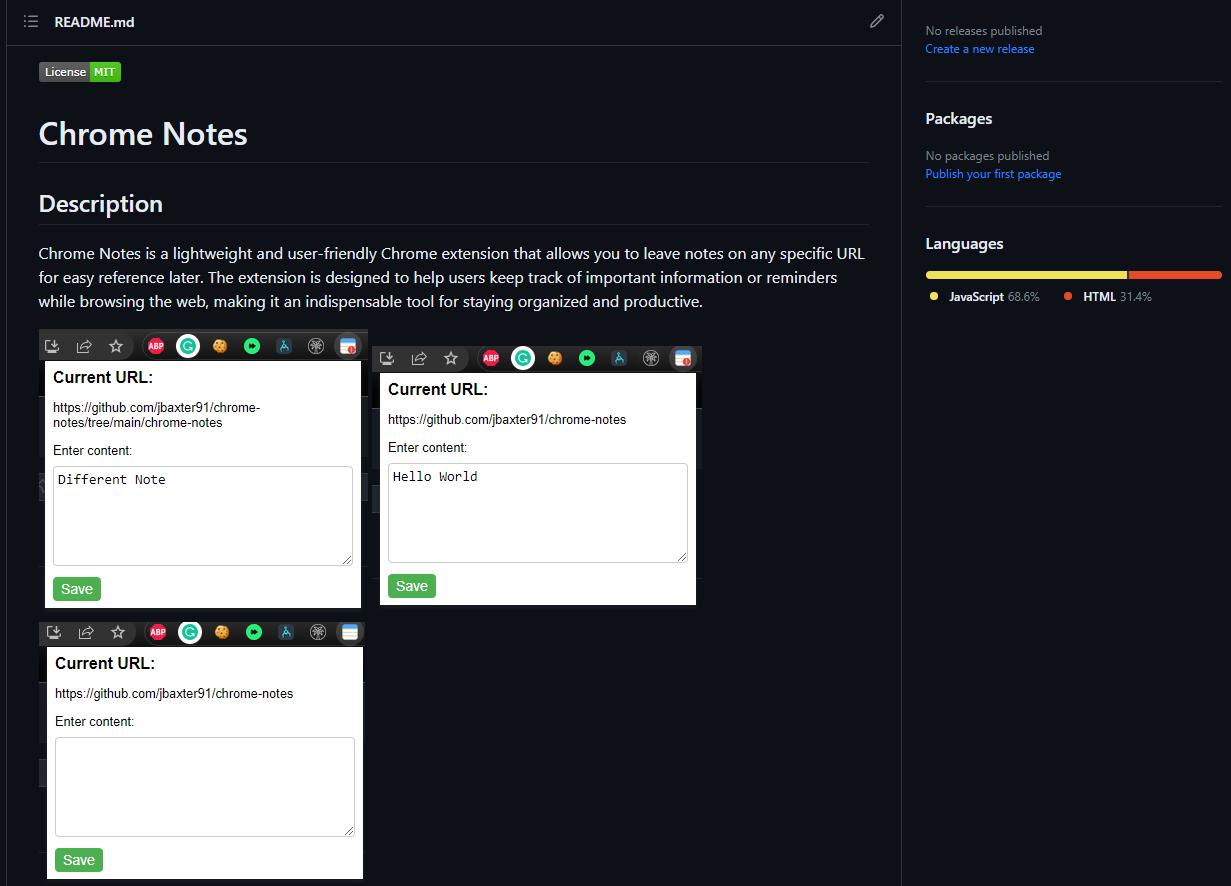Click the install download icon in the Hello World screenshot

point(388,358)
